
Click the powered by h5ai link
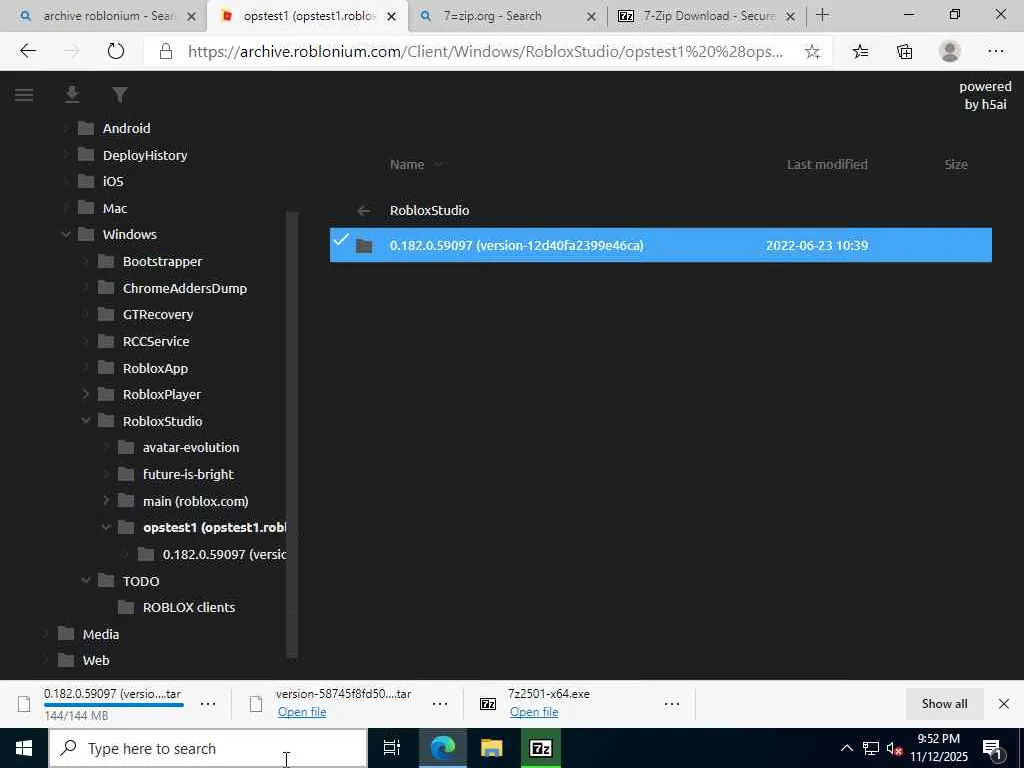point(985,95)
